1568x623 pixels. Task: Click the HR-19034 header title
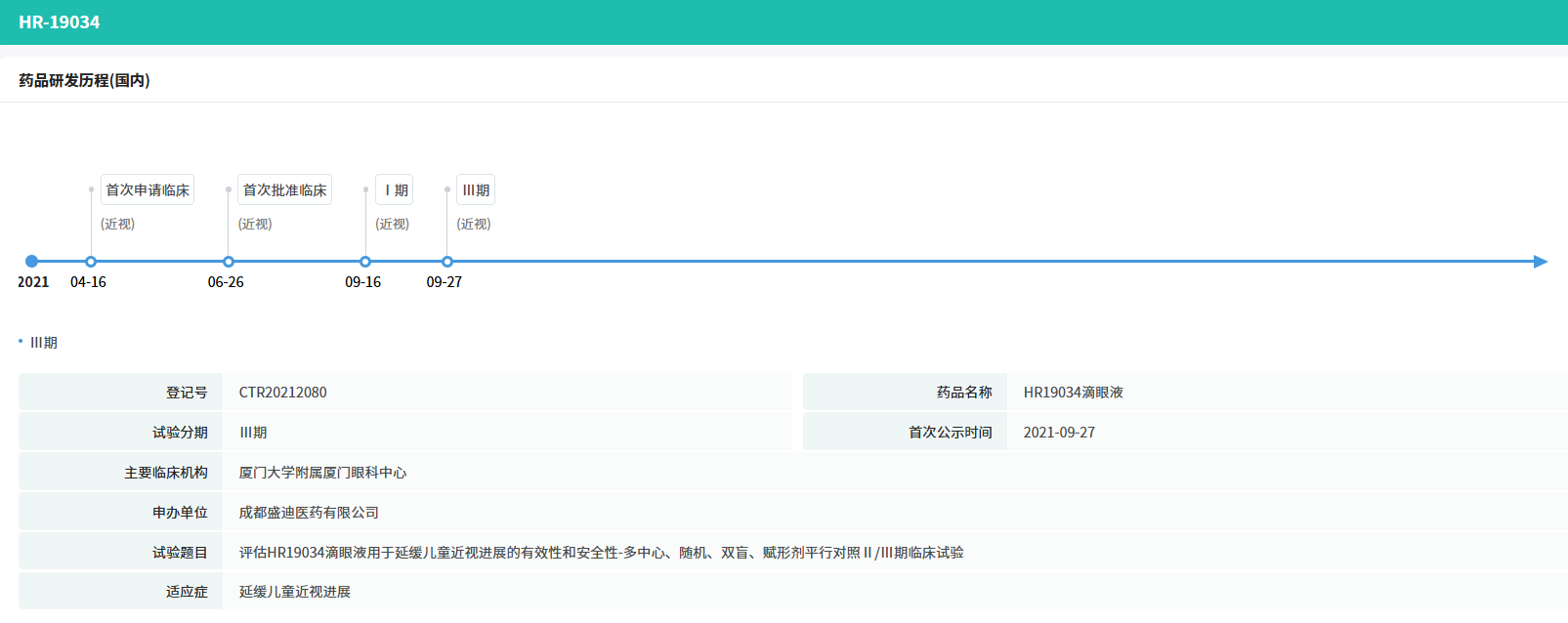coord(60,22)
